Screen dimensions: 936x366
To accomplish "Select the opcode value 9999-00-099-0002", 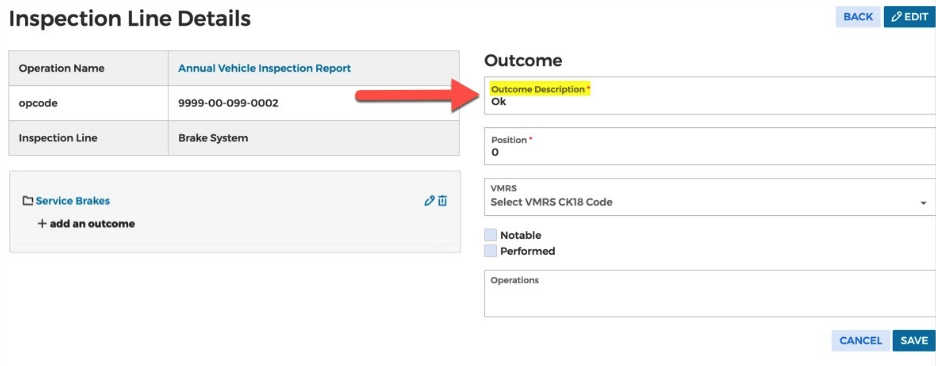I will pos(228,103).
